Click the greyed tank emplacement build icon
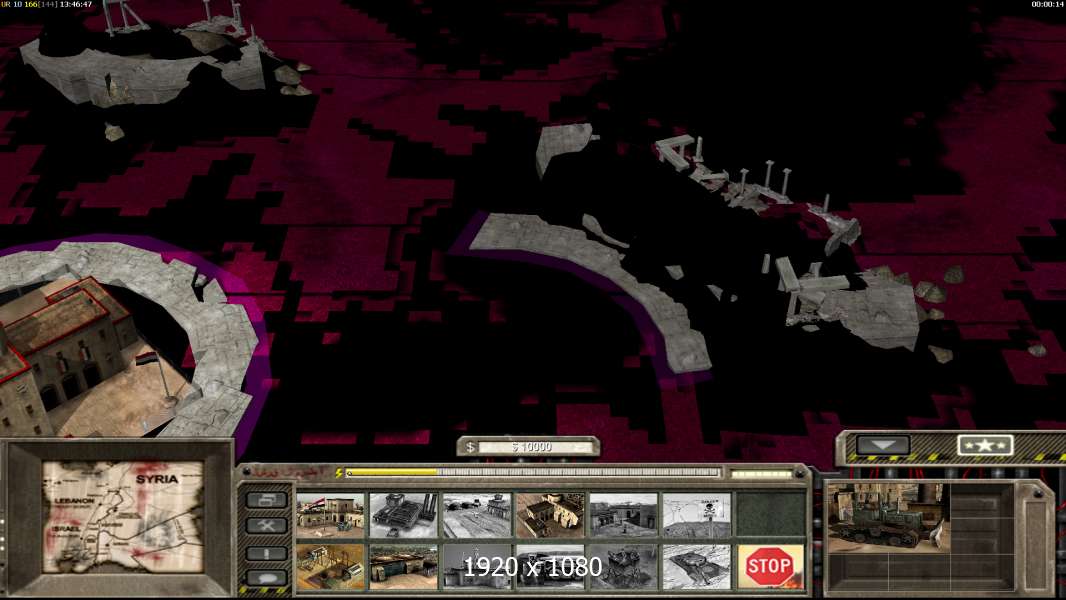The width and height of the screenshot is (1066, 600). pyautogui.click(x=624, y=566)
